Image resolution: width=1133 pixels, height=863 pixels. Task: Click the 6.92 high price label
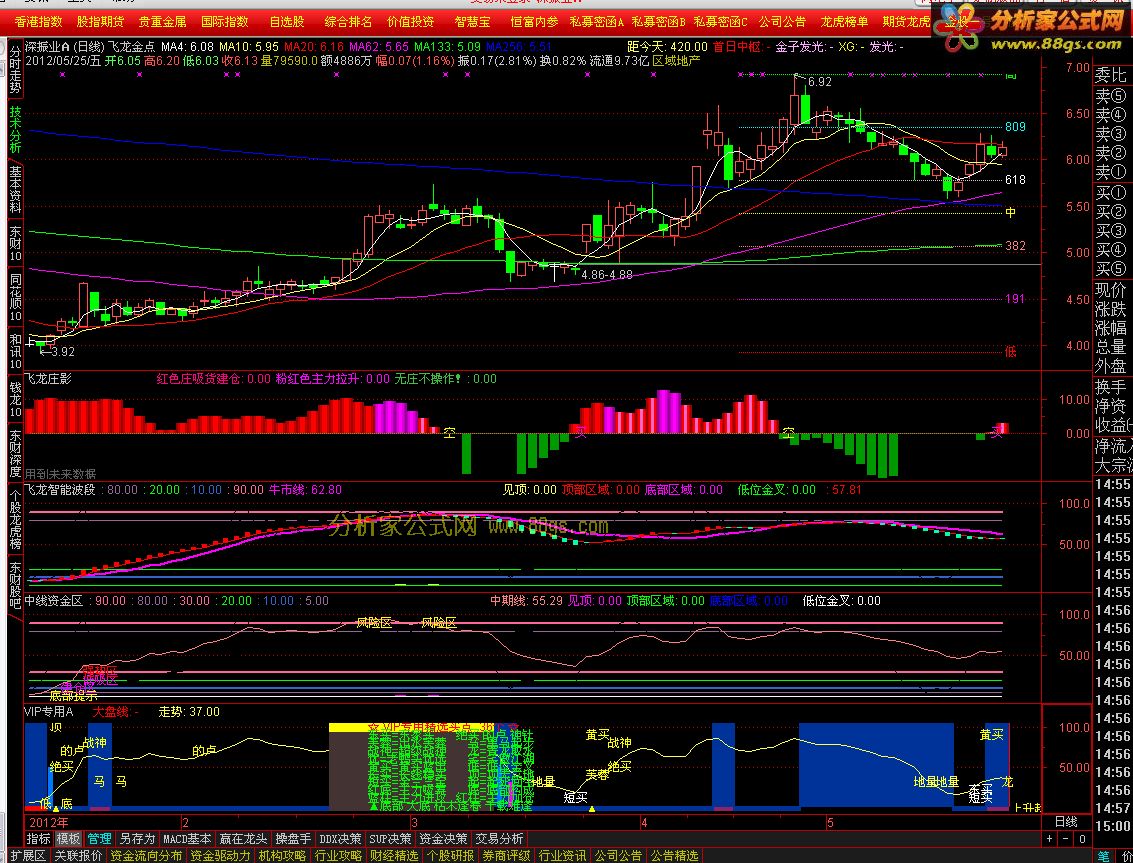(x=819, y=82)
